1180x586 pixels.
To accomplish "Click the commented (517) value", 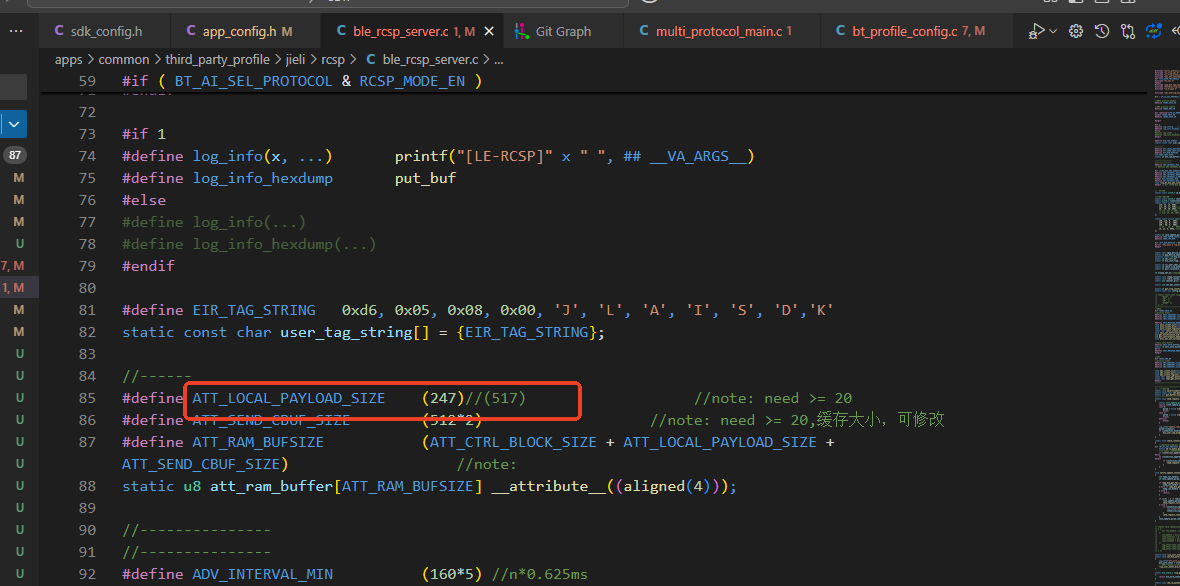I will coord(504,398).
